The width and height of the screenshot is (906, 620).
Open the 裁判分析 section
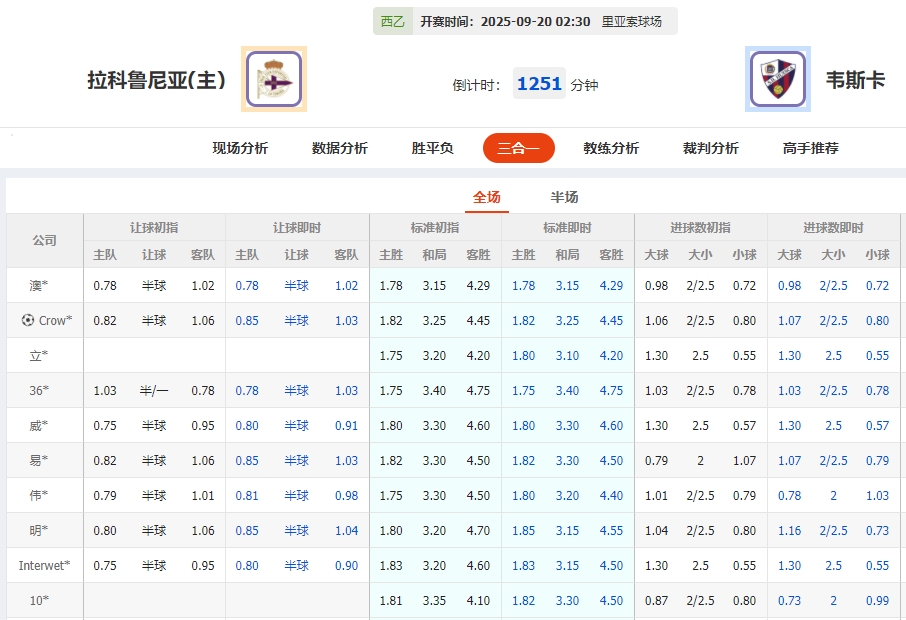pos(710,146)
